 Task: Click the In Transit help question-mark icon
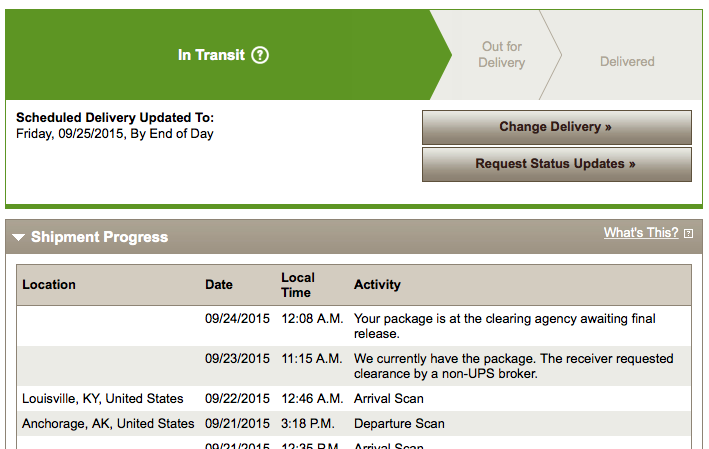[x=260, y=55]
